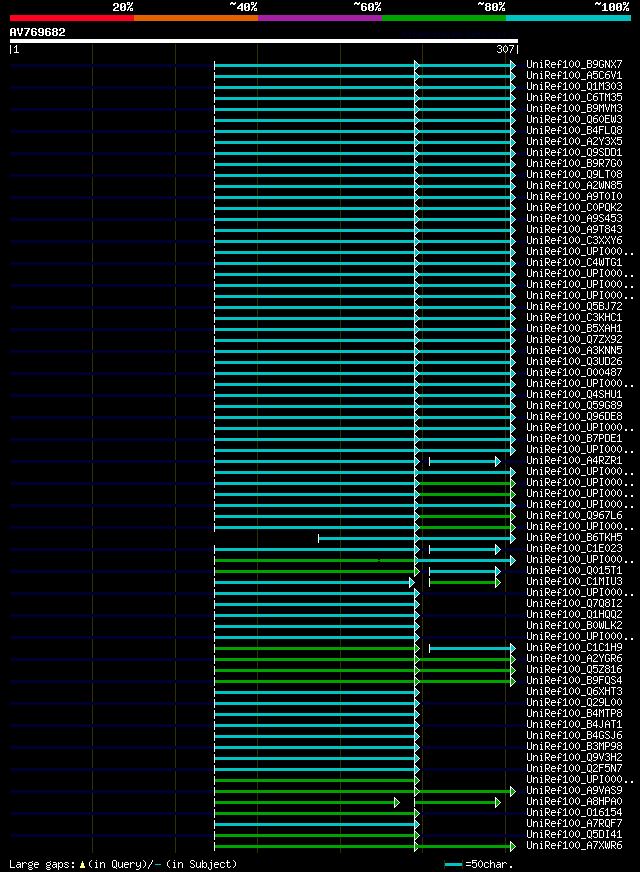Select the UniRef100_Q6XHT3 label
Screen dimensions: 640x872
574,692
